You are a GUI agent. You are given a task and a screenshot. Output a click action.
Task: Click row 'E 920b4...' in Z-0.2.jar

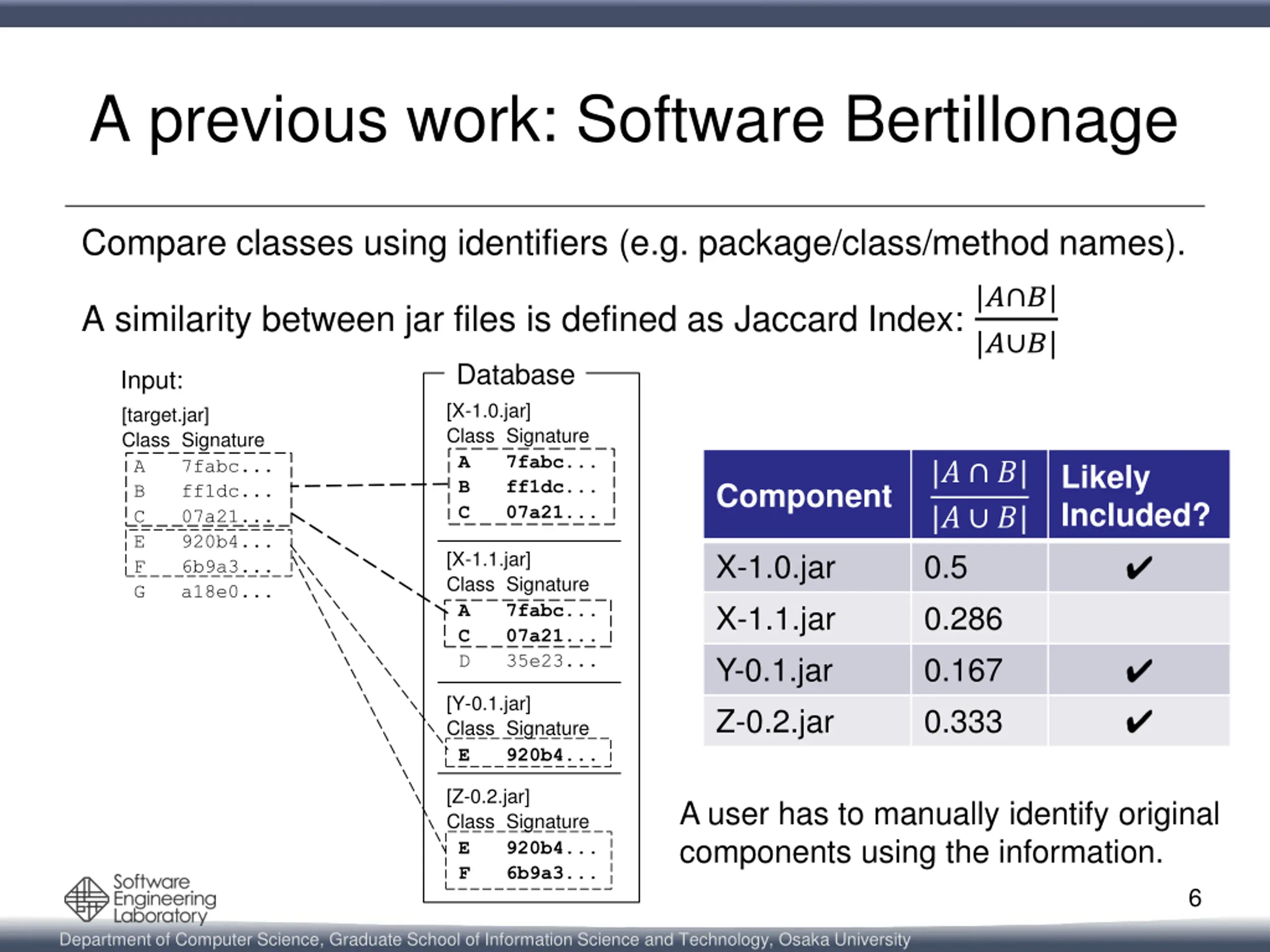[x=528, y=847]
